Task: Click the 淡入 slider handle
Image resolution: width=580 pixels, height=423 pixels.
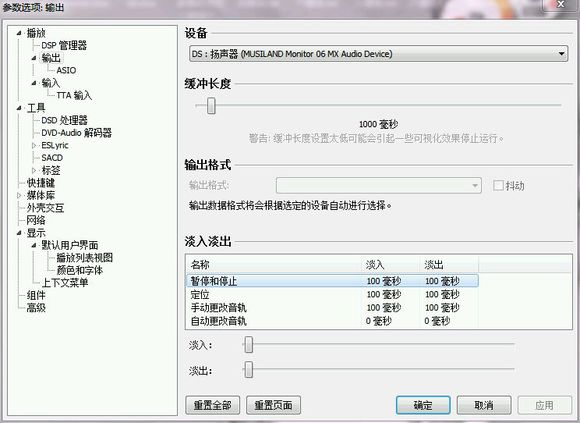Action: click(249, 345)
